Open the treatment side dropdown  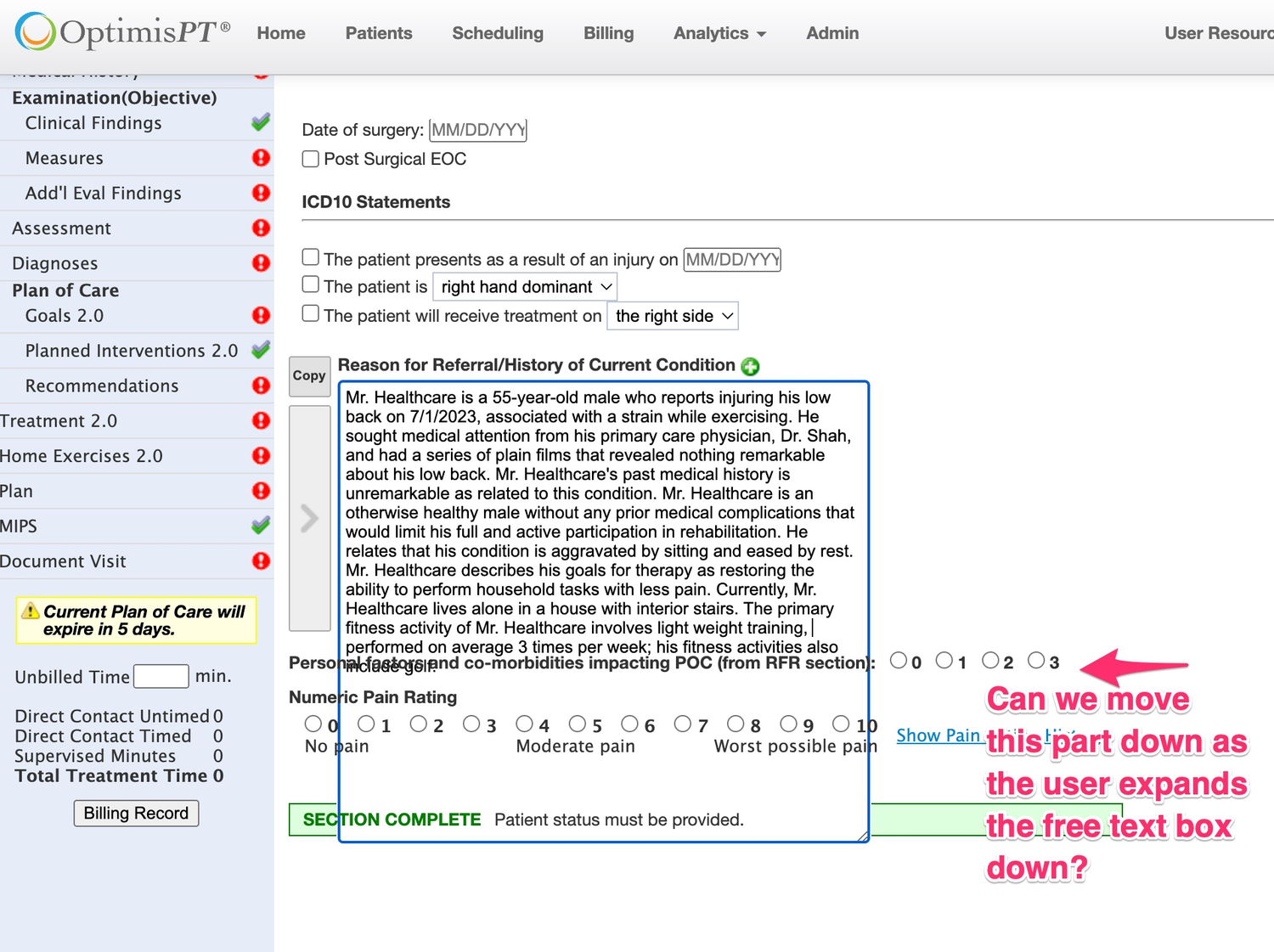point(673,316)
